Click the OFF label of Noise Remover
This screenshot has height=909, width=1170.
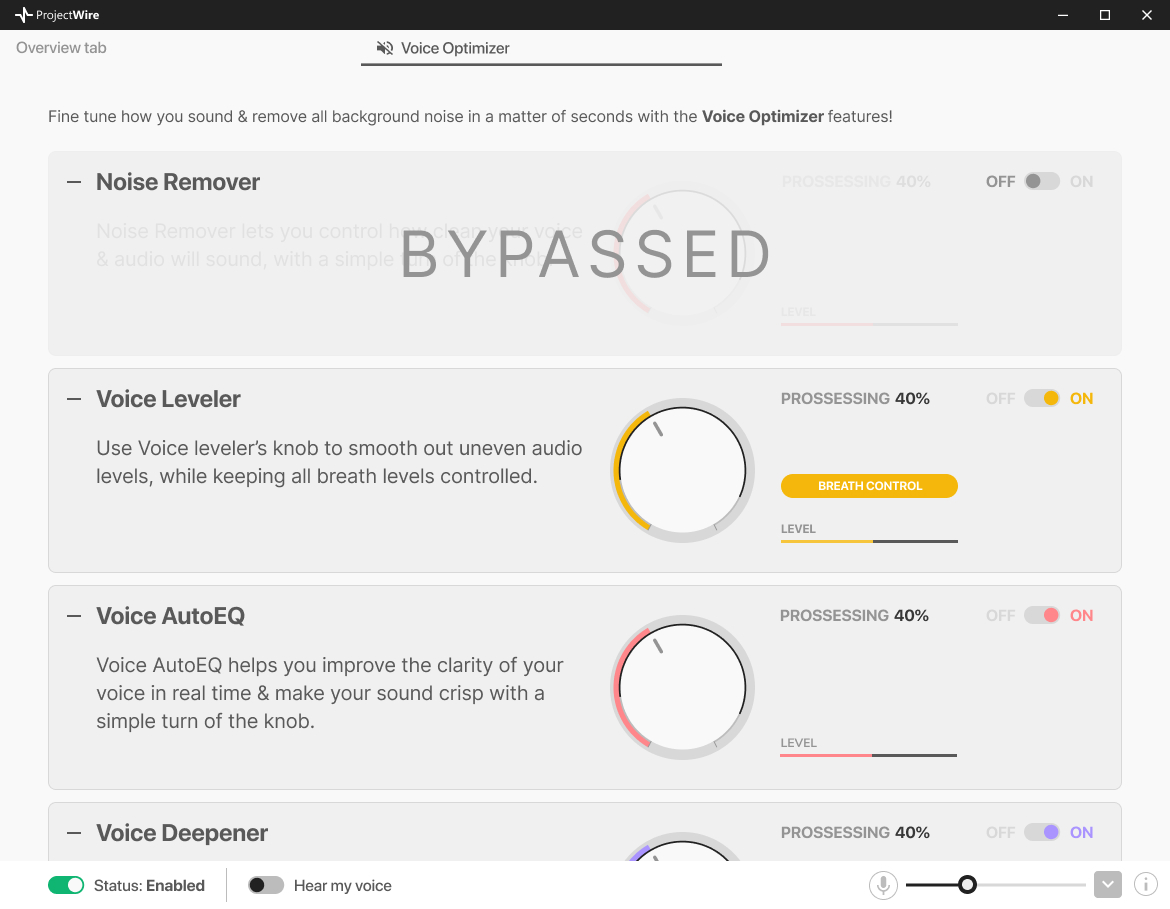[x=1001, y=181]
